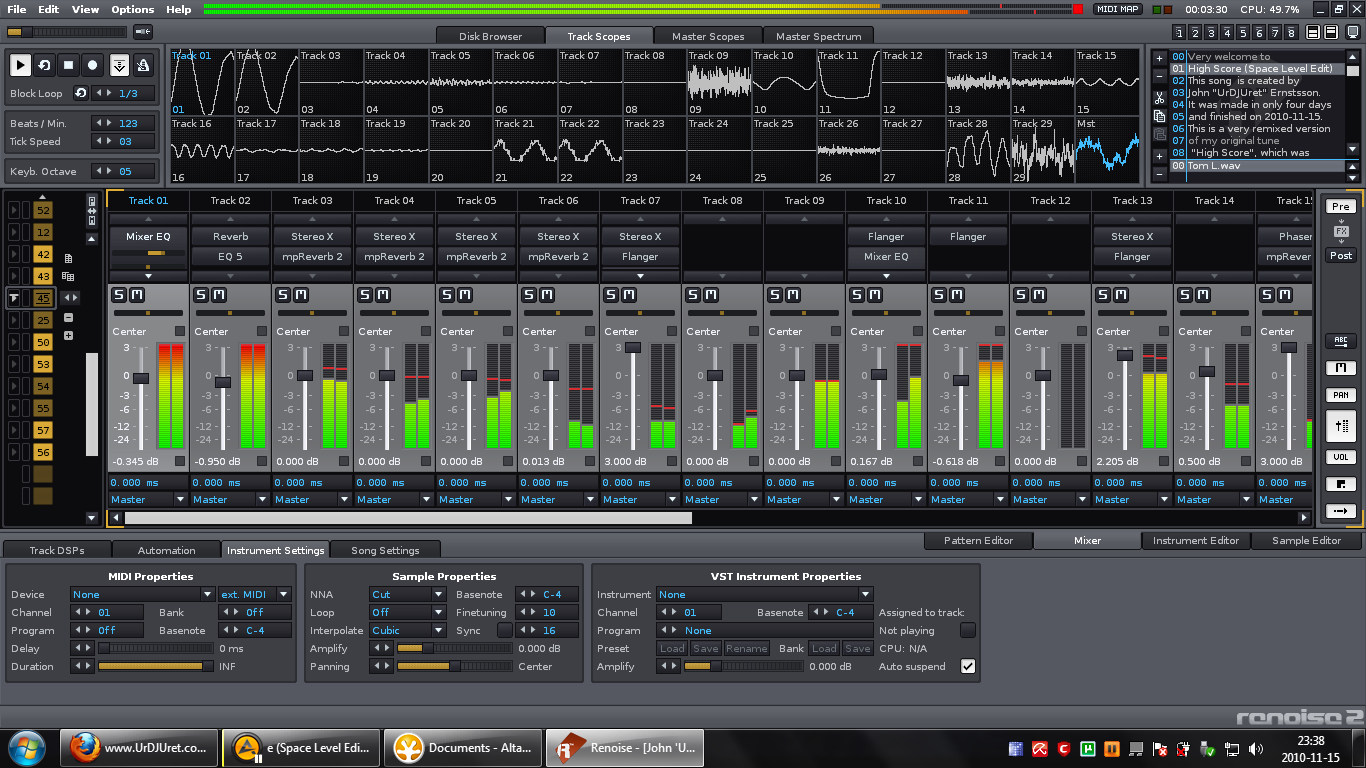Click the Firefox taskbar button
The image size is (1366, 768).
point(139,747)
